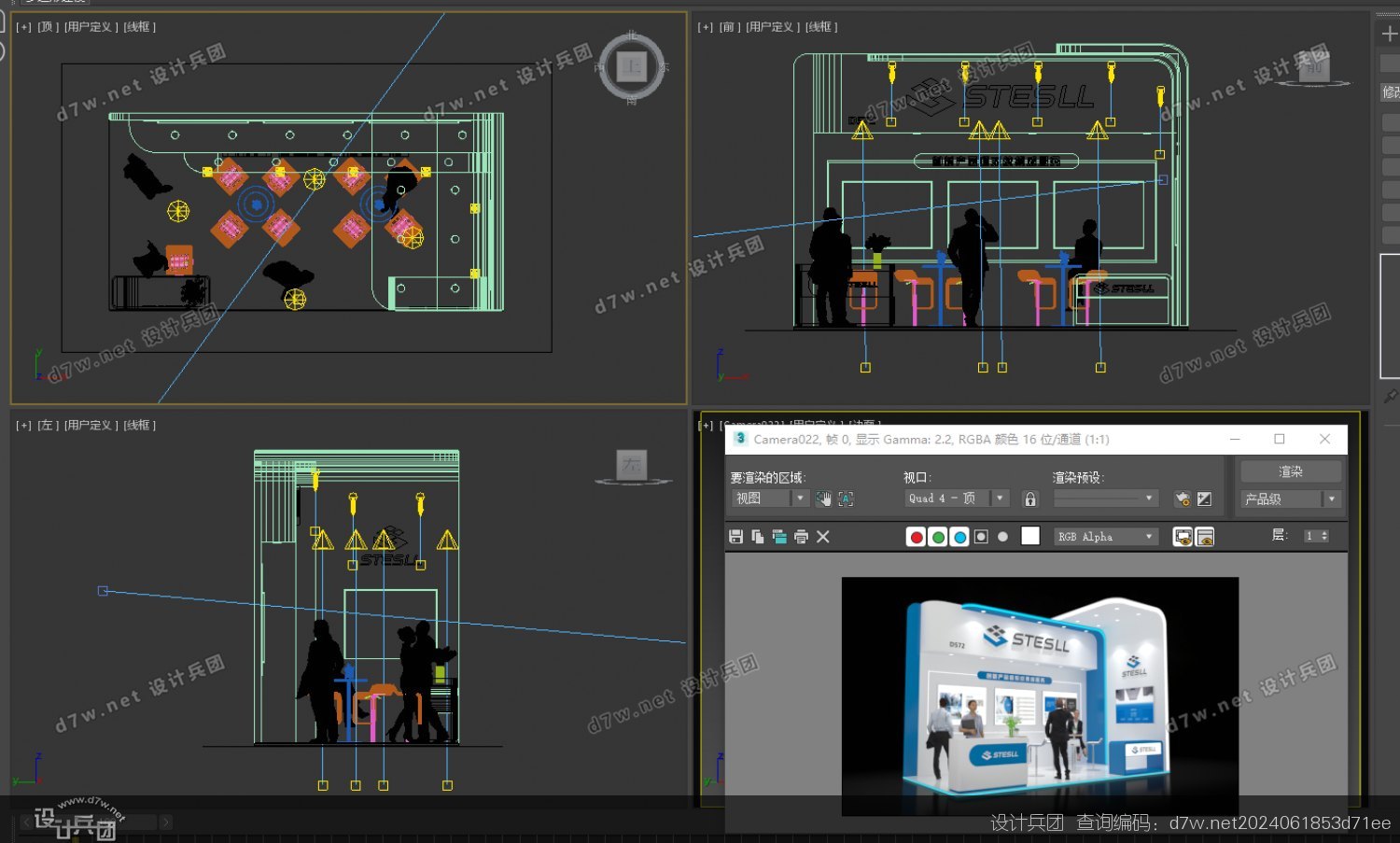Clear the rendered frame with the X icon

click(823, 537)
